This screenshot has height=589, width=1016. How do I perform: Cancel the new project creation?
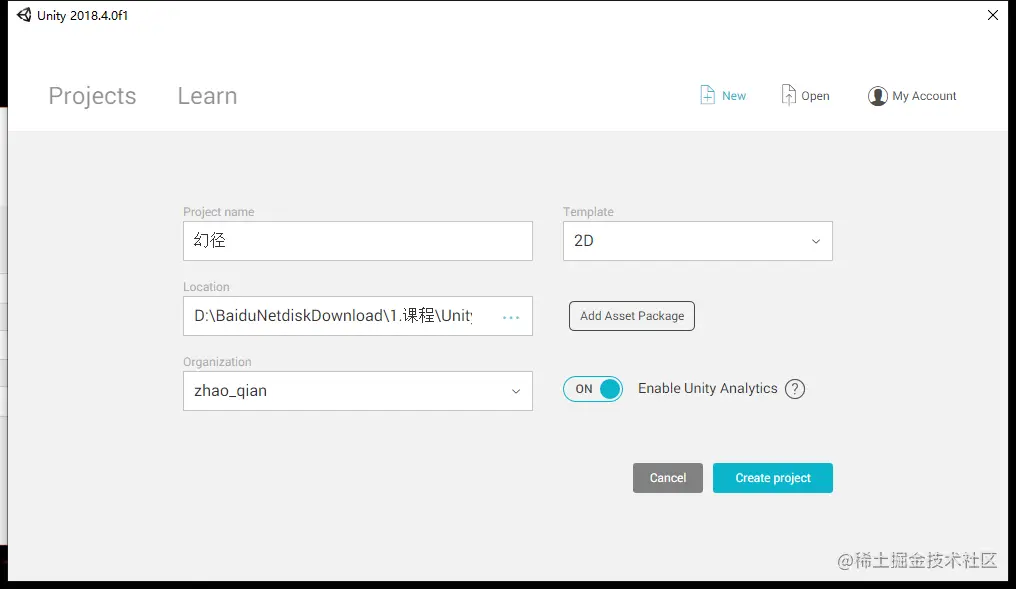click(x=667, y=478)
